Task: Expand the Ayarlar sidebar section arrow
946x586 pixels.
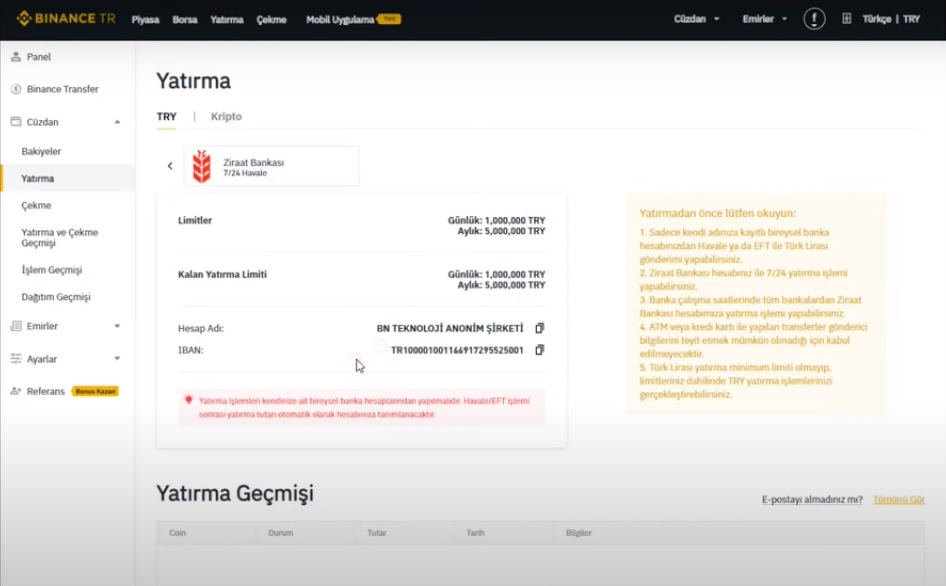Action: 117,358
